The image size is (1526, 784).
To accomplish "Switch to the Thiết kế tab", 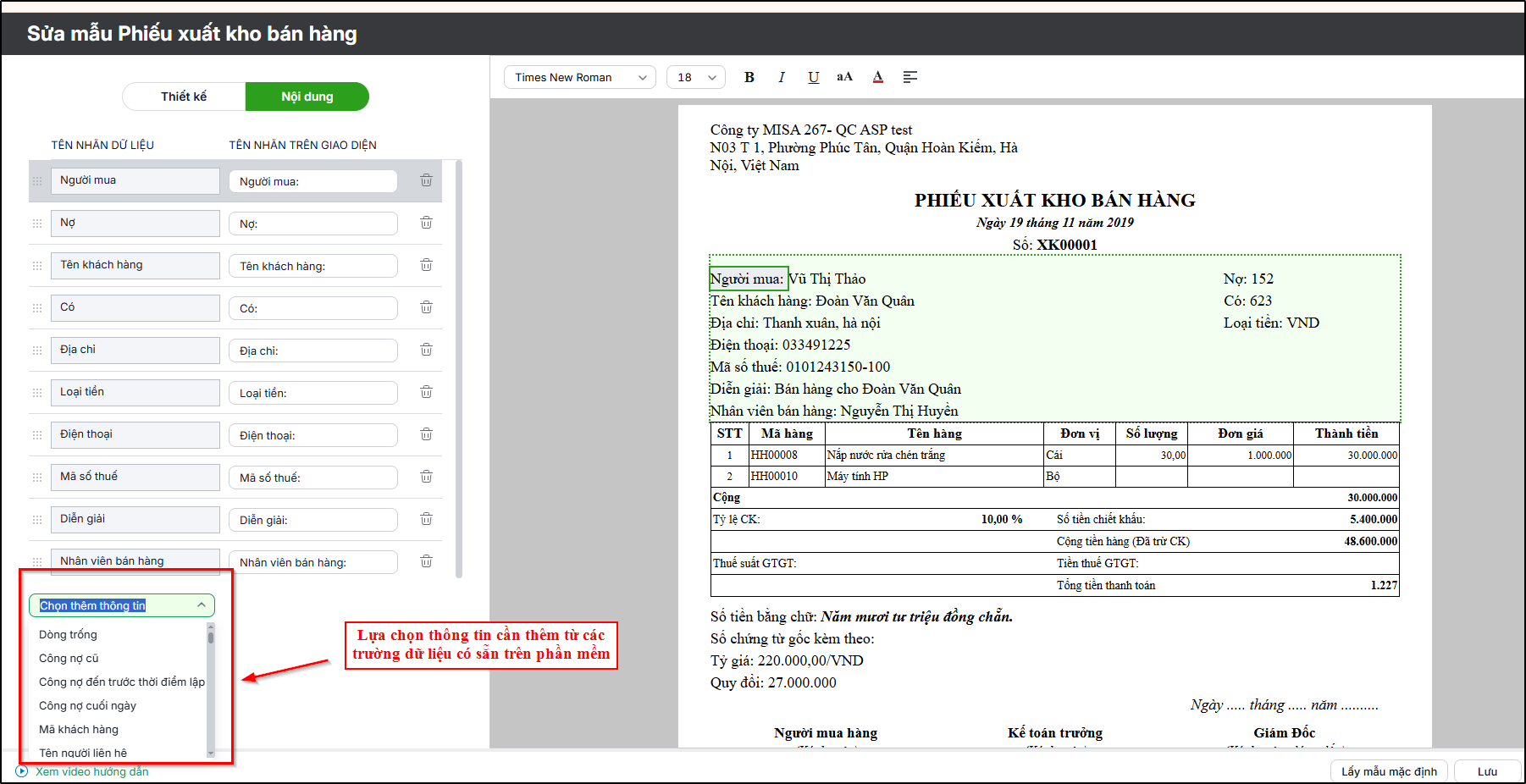I will point(184,97).
